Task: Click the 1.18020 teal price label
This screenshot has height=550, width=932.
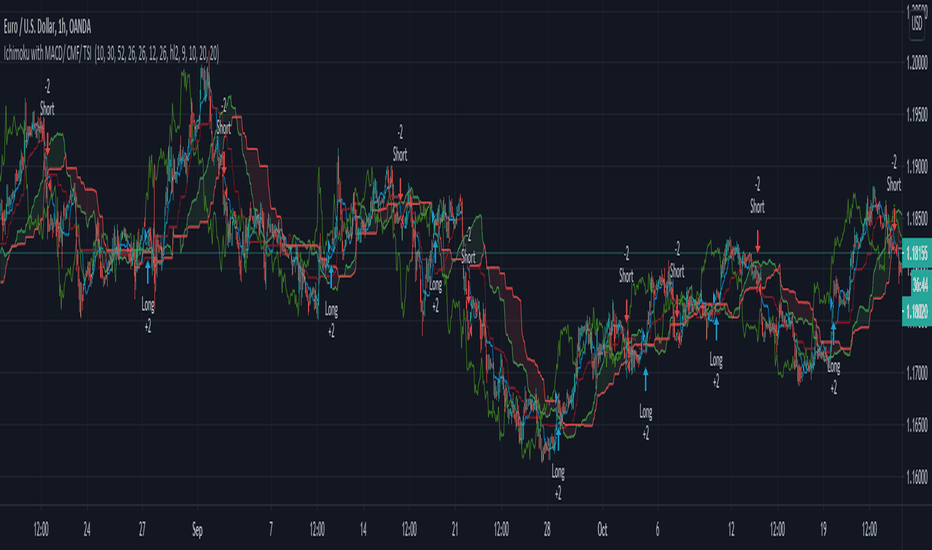Action: (917, 312)
